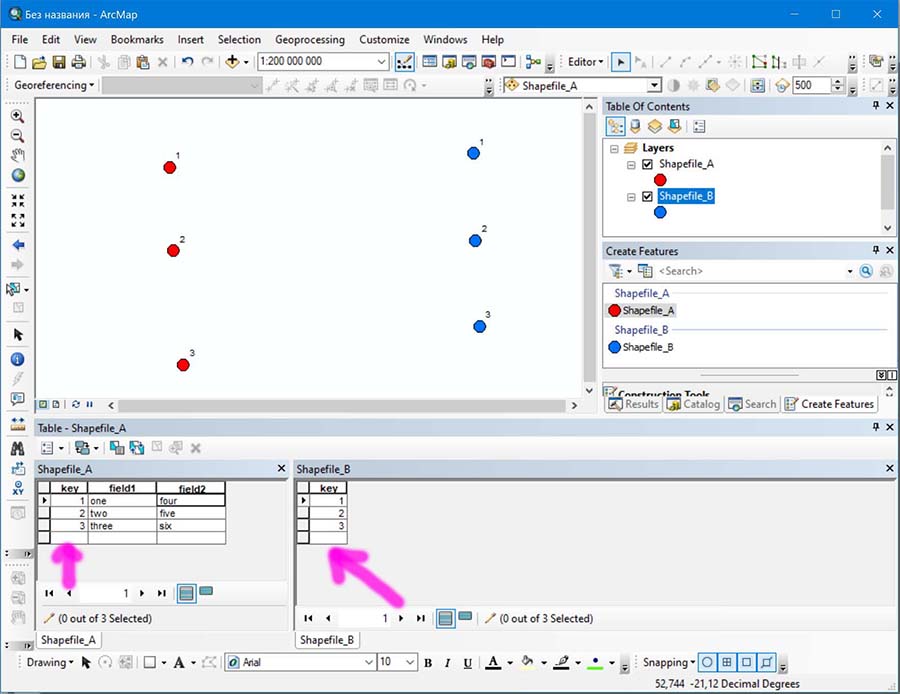
Task: Click the map horizontal scrollbar
Action: tap(342, 405)
